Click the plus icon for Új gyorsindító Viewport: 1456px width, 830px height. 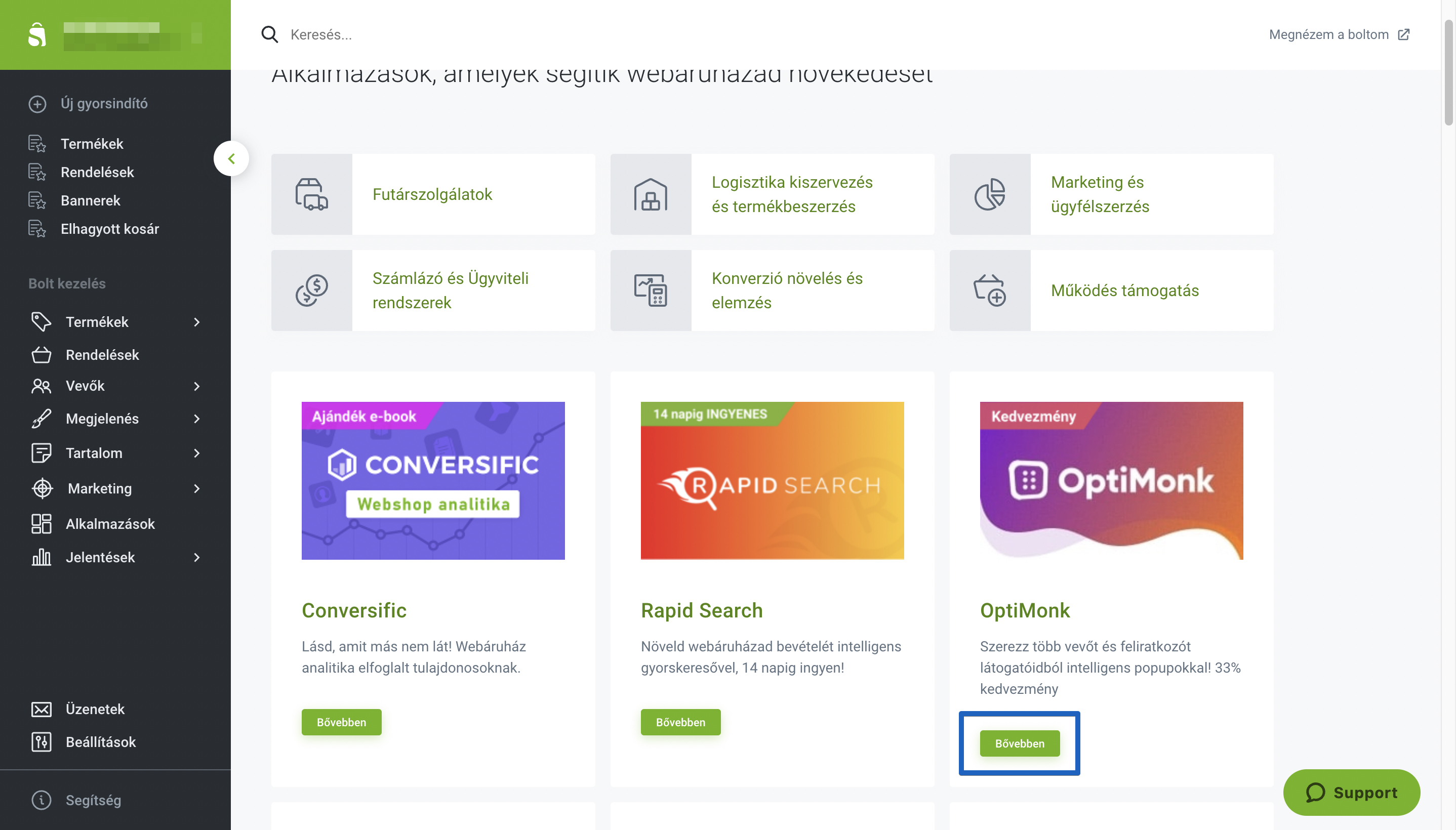coord(37,104)
